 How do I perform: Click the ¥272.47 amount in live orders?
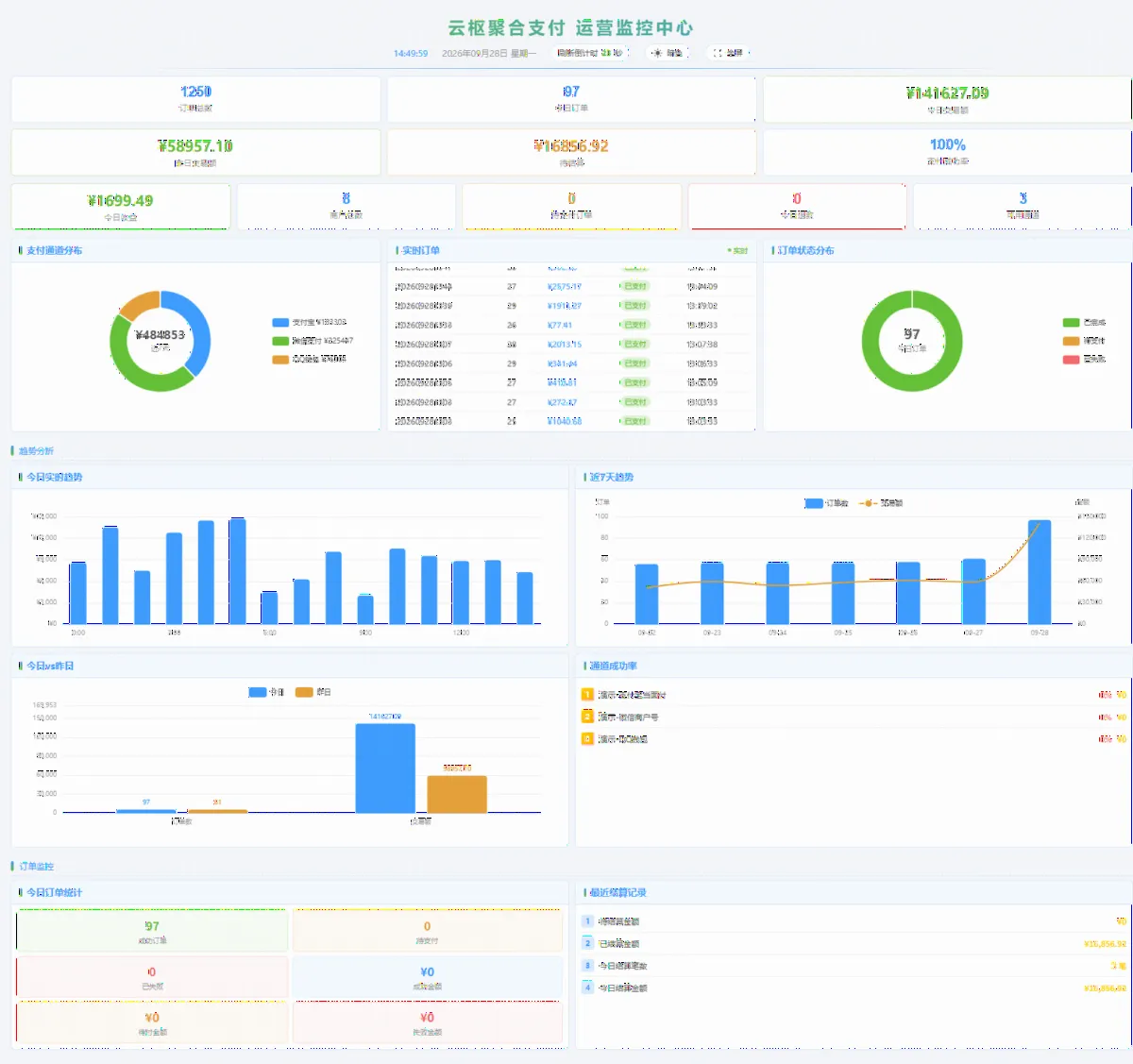click(x=563, y=402)
